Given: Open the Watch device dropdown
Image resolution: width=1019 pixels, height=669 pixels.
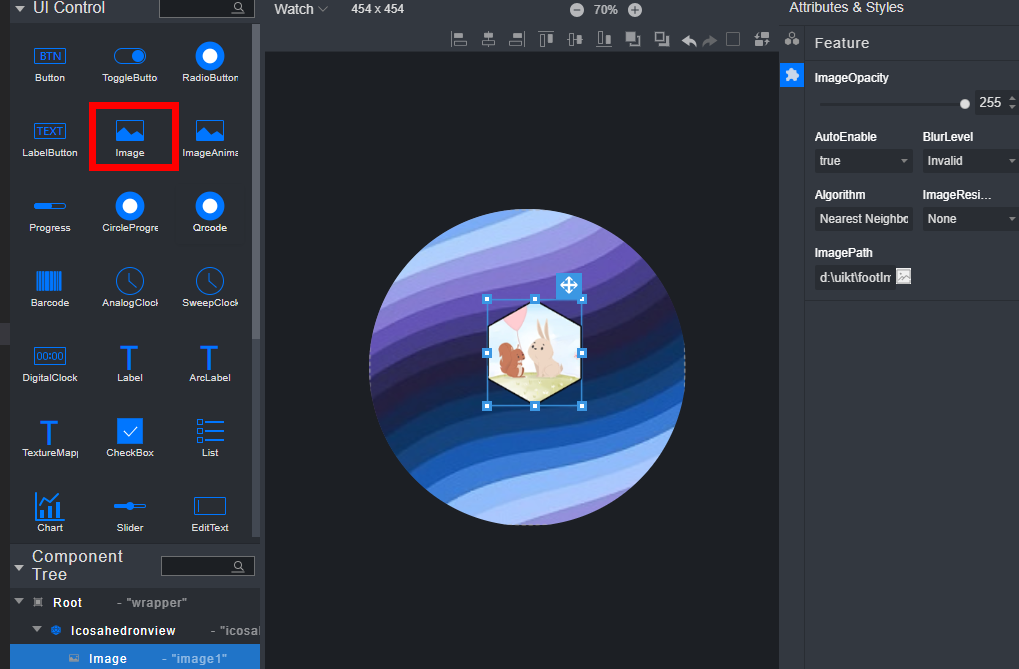Looking at the screenshot, I should click(300, 9).
